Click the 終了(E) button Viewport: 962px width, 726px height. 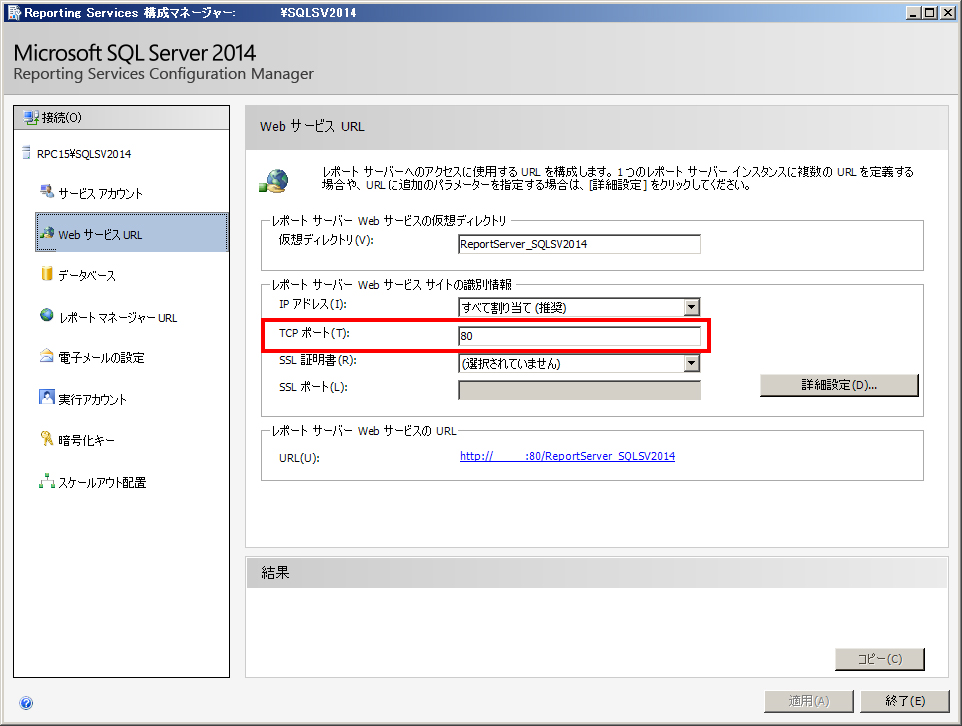[x=905, y=701]
